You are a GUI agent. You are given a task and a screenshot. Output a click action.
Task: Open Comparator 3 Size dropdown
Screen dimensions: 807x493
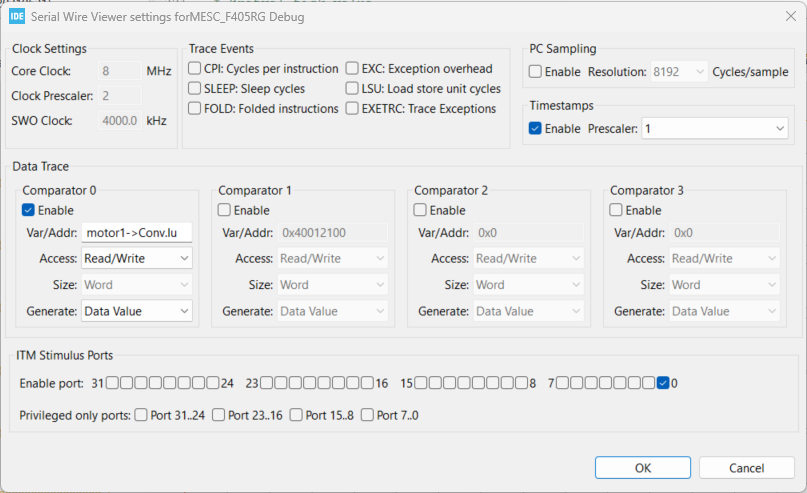(x=725, y=285)
